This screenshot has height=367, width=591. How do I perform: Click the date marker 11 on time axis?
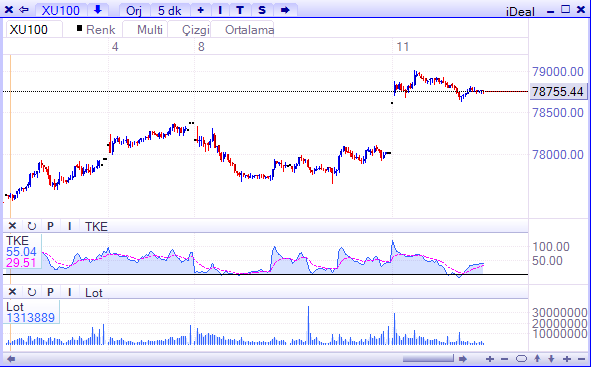pos(403,47)
